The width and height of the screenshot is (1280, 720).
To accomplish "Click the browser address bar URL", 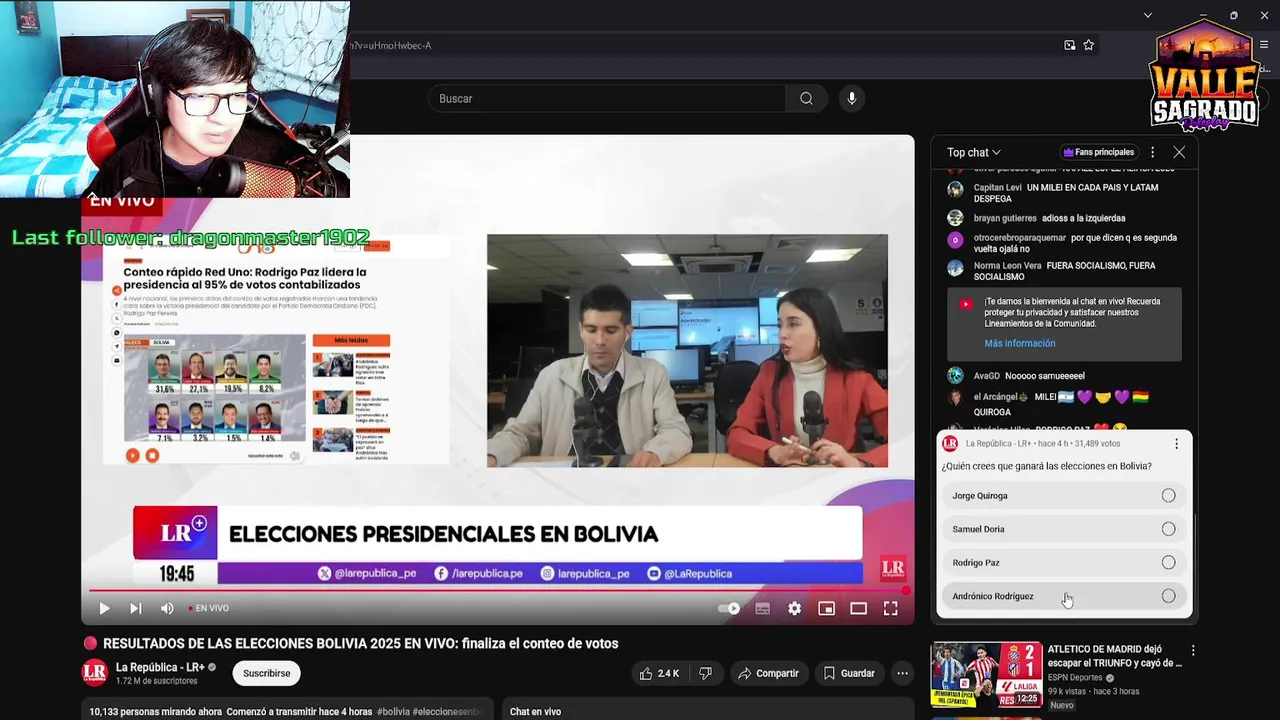I will pos(392,45).
